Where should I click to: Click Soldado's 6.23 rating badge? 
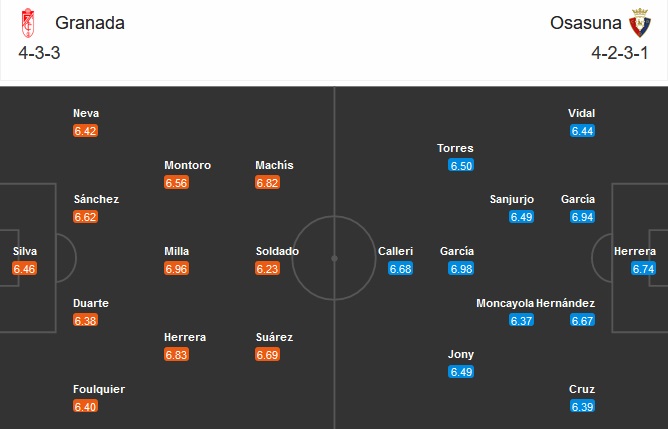[x=267, y=269]
